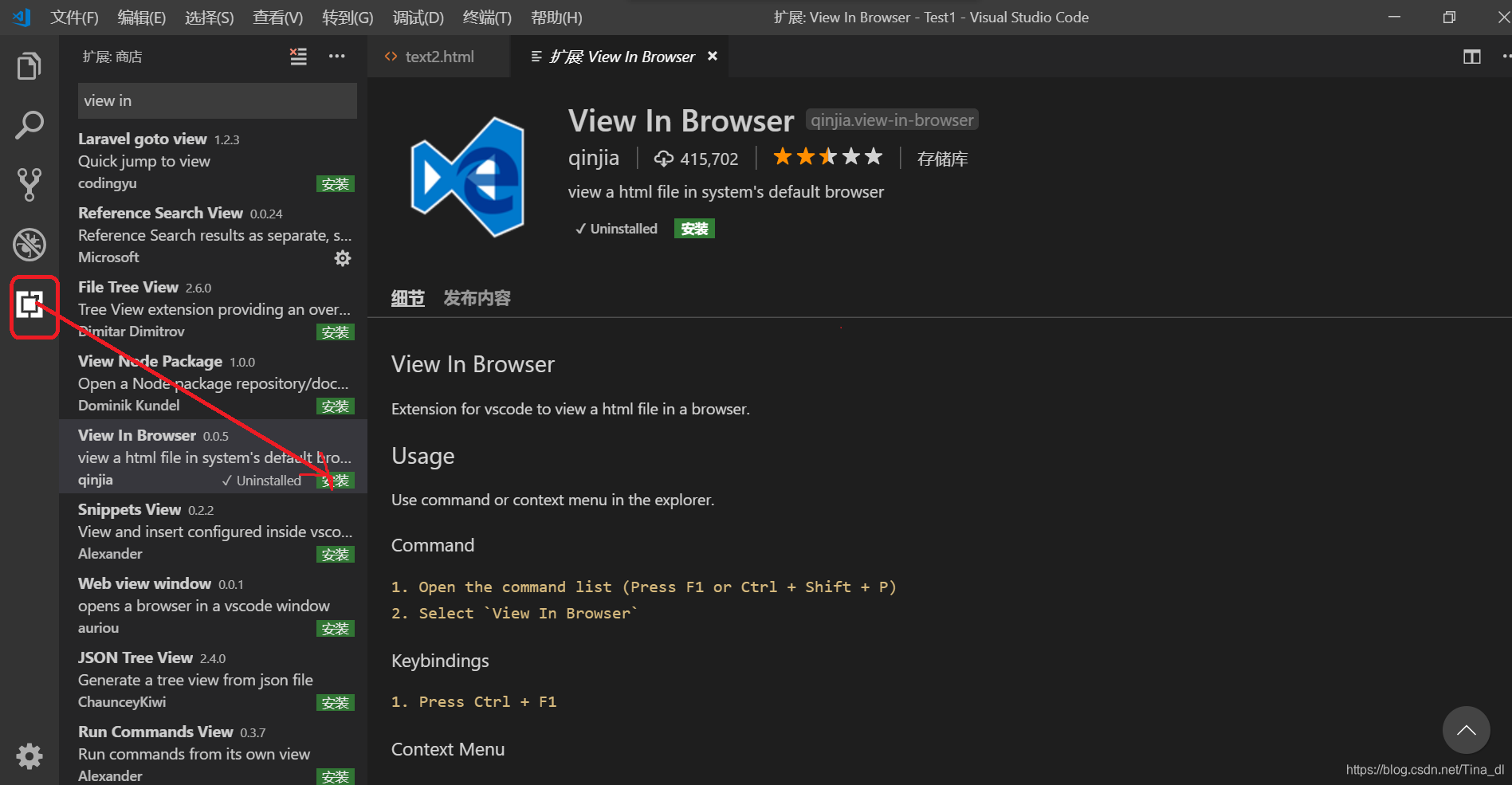Install the Web view window extension
1512x785 pixels.
click(336, 629)
